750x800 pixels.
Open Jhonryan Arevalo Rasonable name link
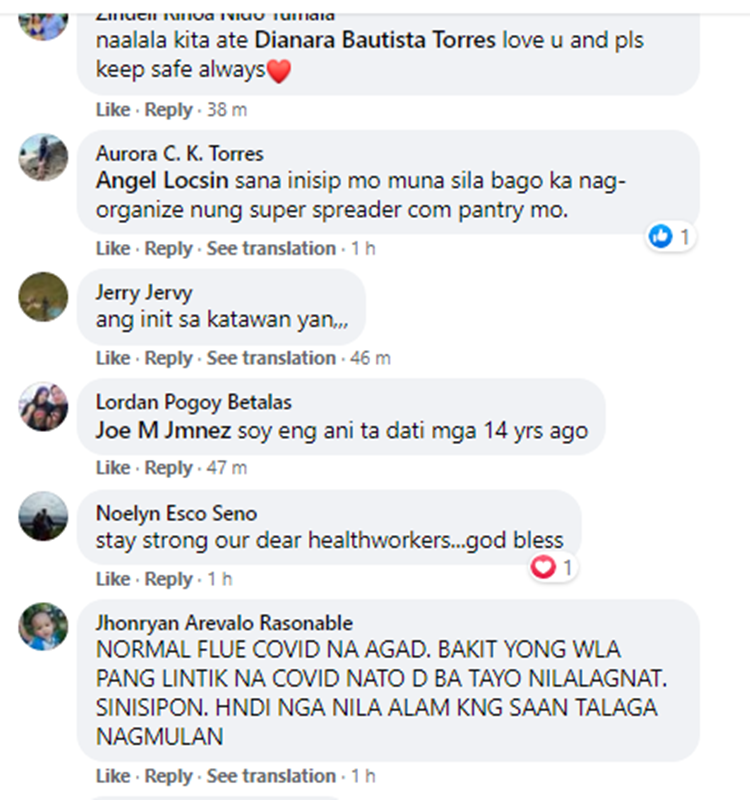pyautogui.click(x=224, y=623)
